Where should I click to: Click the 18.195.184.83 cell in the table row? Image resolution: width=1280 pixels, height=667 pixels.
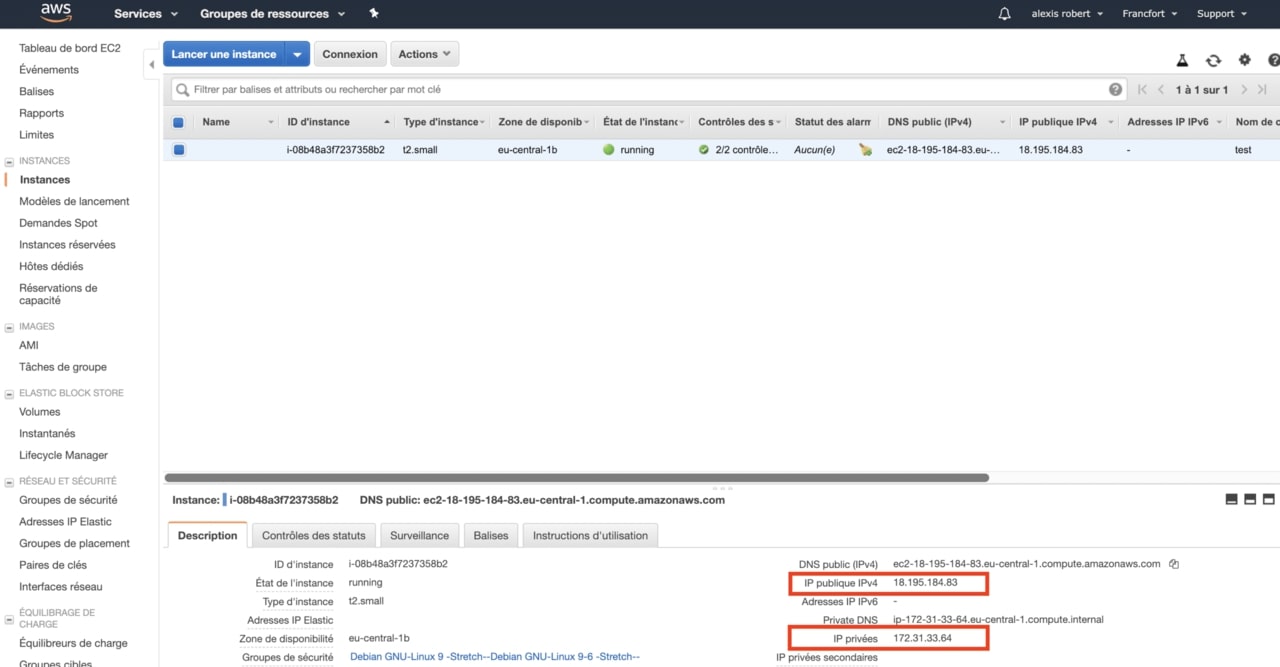tap(1051, 150)
